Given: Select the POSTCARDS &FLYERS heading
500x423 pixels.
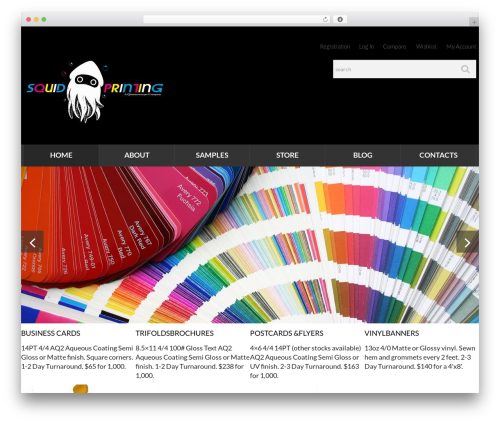Looking at the screenshot, I should point(287,333).
